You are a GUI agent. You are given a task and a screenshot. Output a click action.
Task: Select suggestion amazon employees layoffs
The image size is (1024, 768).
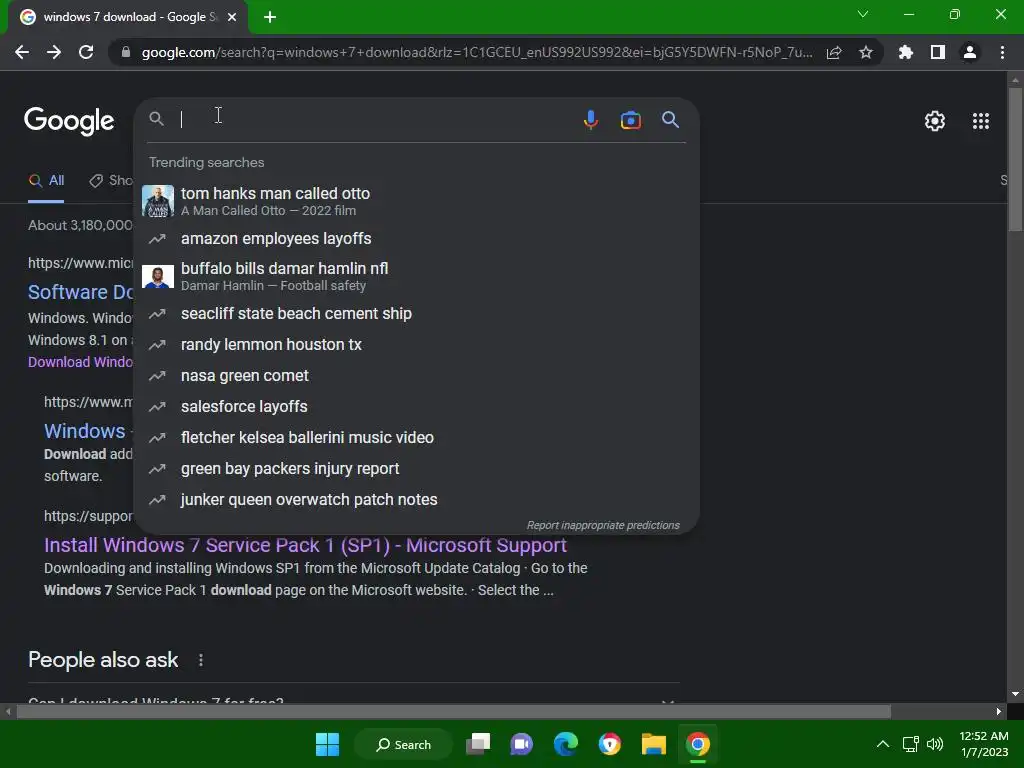click(416, 238)
